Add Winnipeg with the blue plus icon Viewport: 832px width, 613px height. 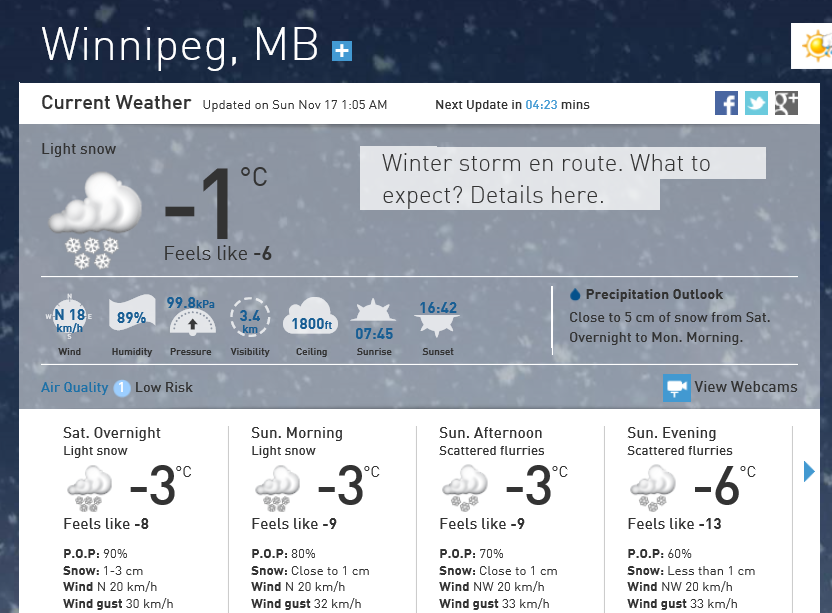(x=342, y=50)
